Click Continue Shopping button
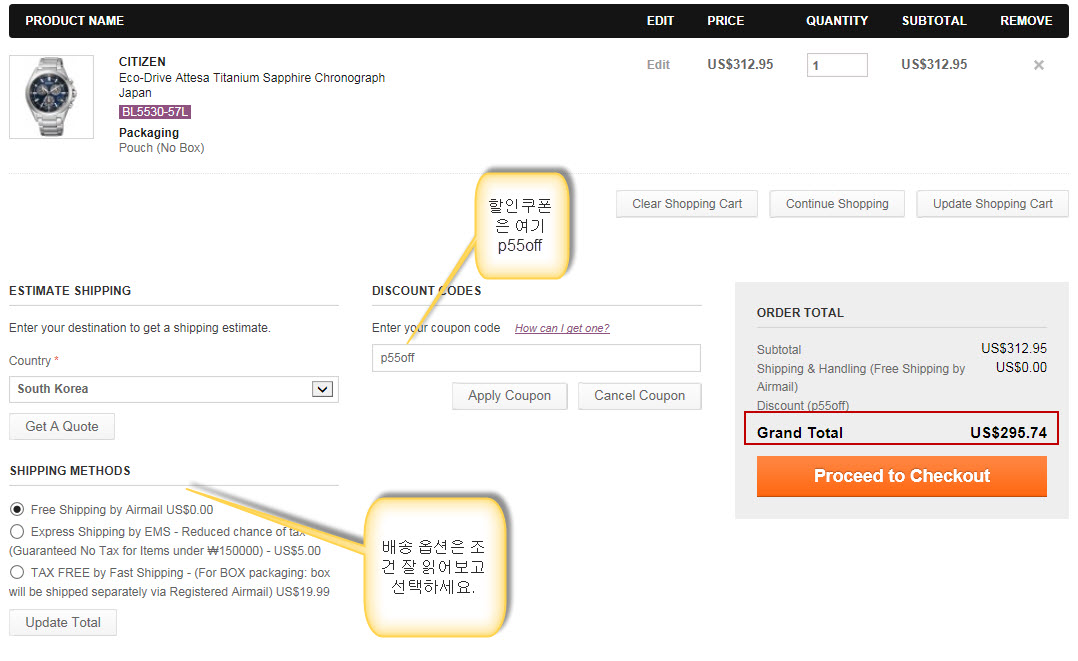This screenshot has width=1078, height=661. (x=836, y=204)
